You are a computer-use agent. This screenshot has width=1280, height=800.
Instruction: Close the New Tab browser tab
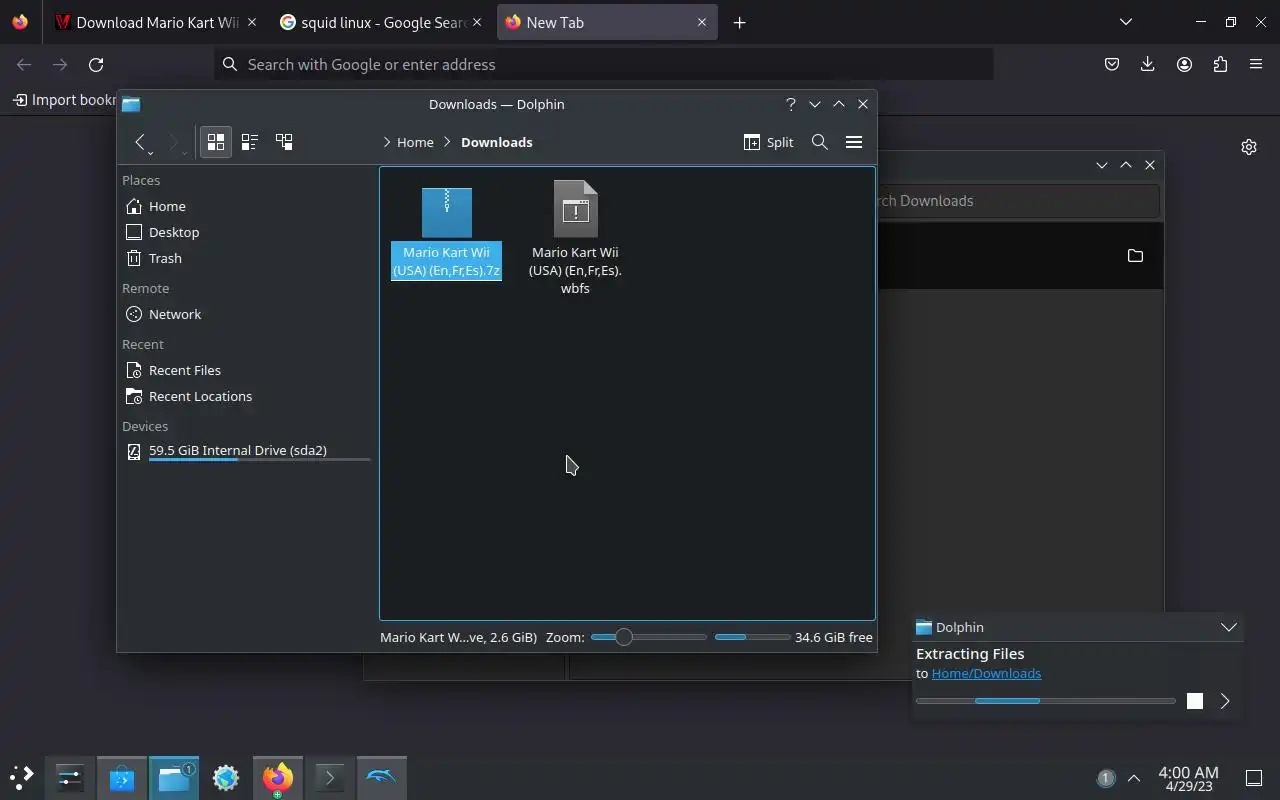(x=702, y=22)
